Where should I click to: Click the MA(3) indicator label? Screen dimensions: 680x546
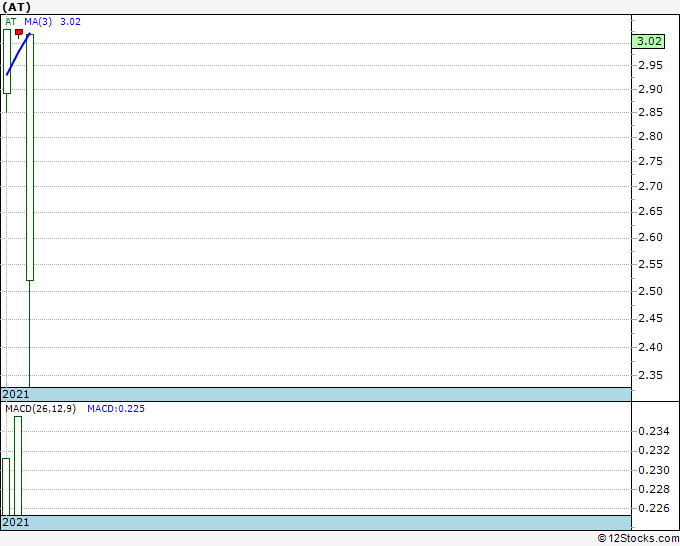(38, 22)
